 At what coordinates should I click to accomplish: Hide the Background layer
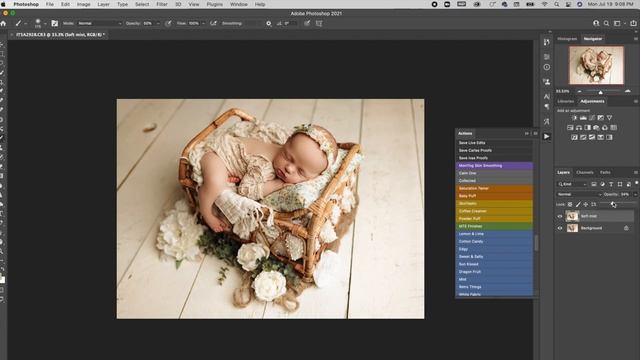pyautogui.click(x=560, y=229)
